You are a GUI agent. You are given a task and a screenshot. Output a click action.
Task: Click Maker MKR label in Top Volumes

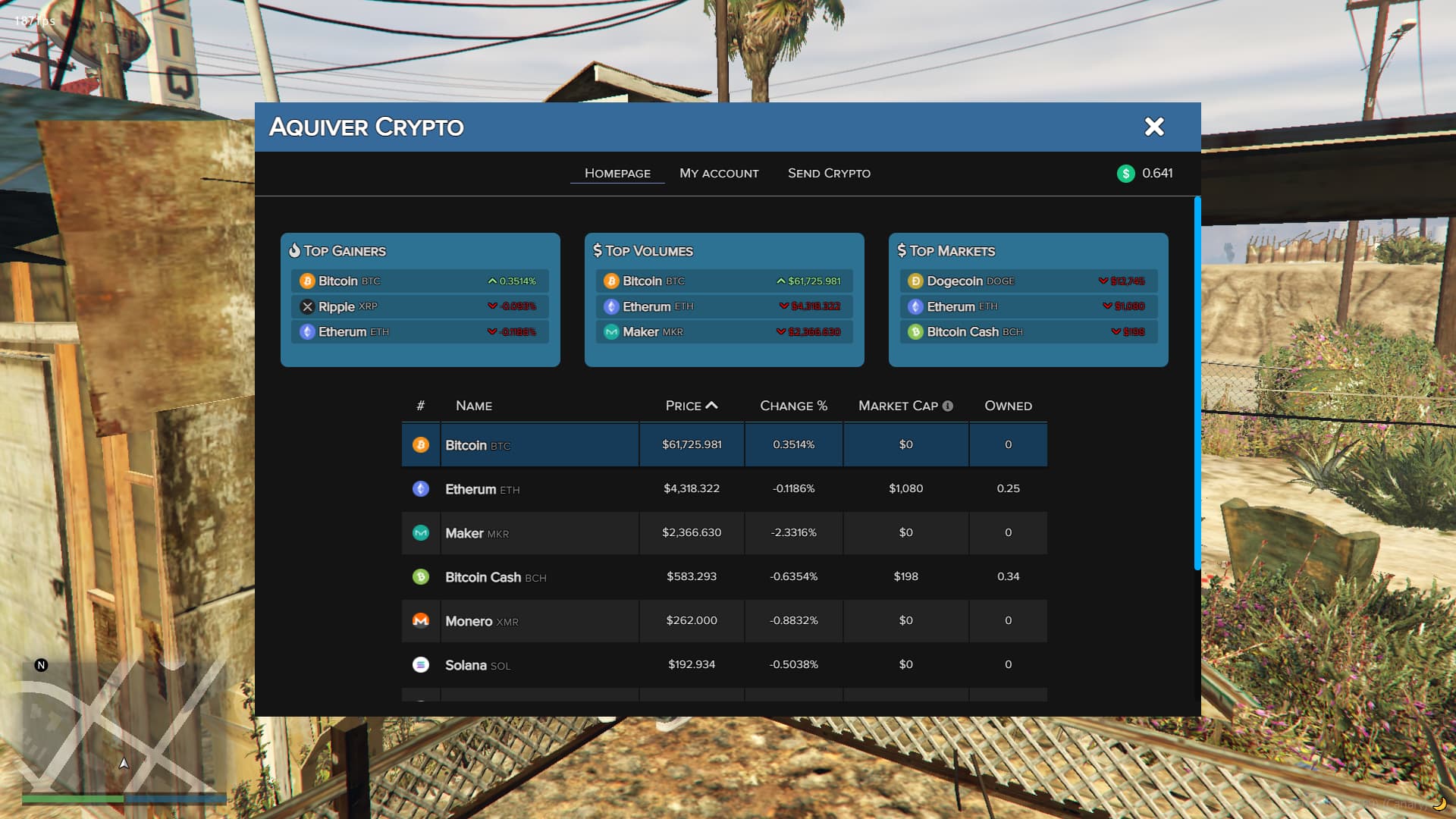click(x=653, y=332)
